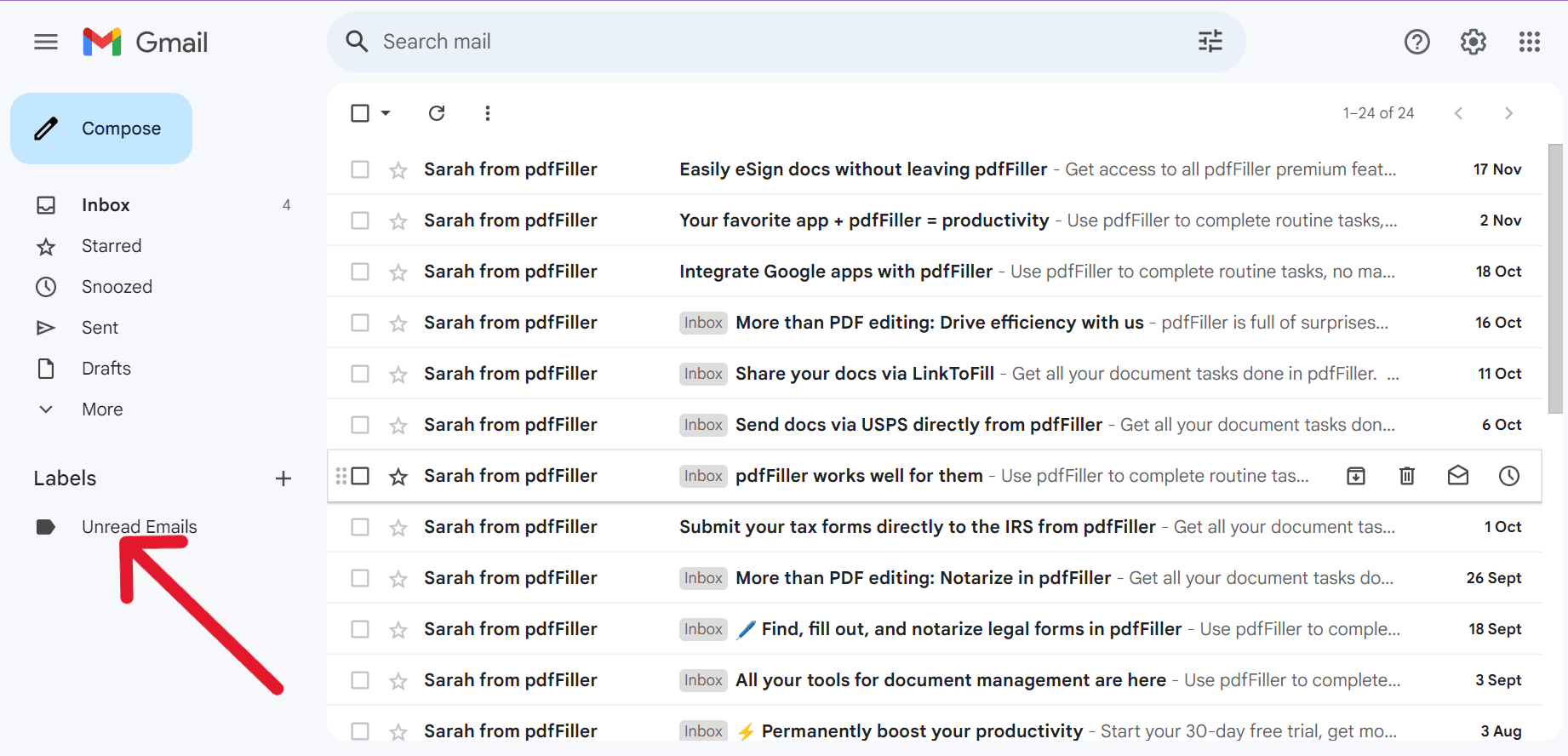Open the main menu hamburger icon
This screenshot has height=756, width=1568.
pos(46,42)
